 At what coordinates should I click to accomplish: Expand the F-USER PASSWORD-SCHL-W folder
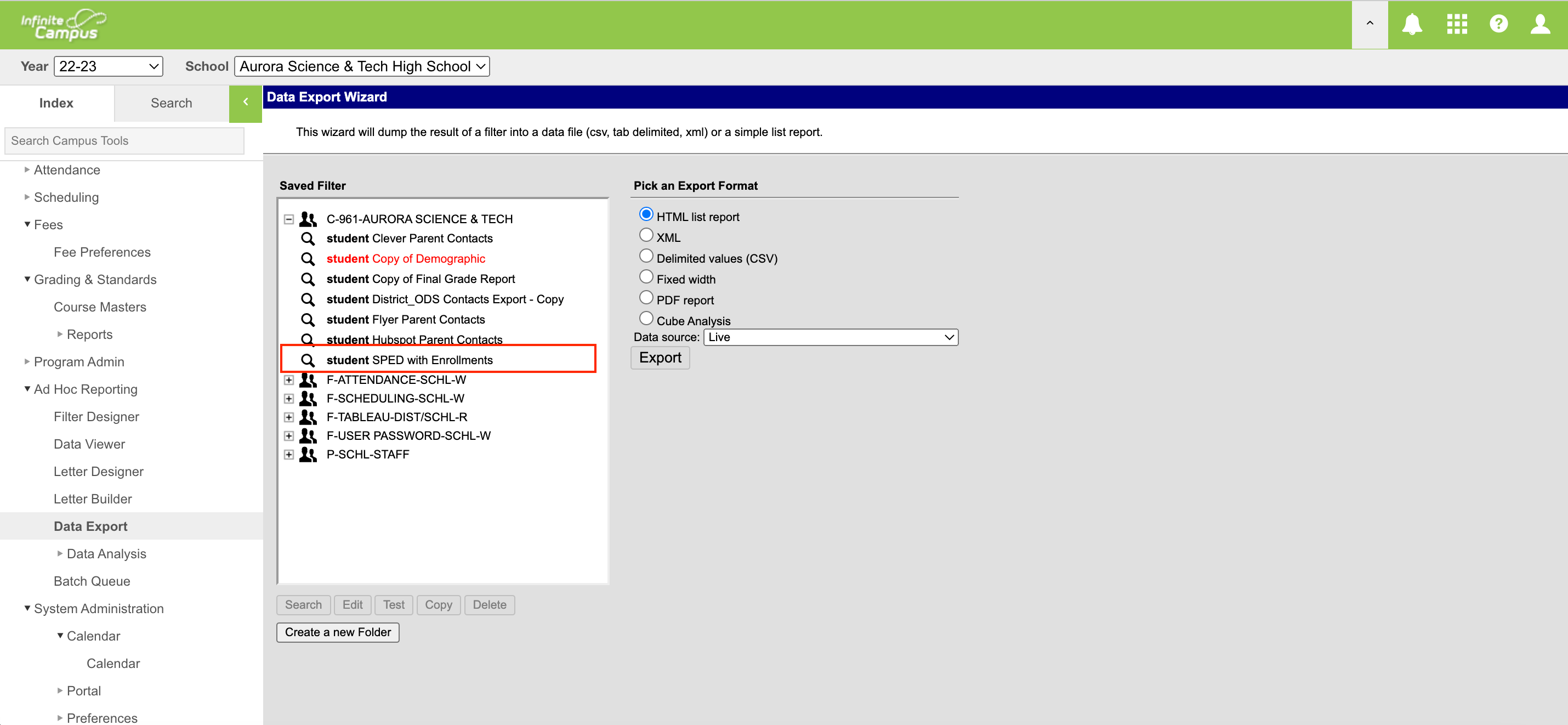point(288,436)
